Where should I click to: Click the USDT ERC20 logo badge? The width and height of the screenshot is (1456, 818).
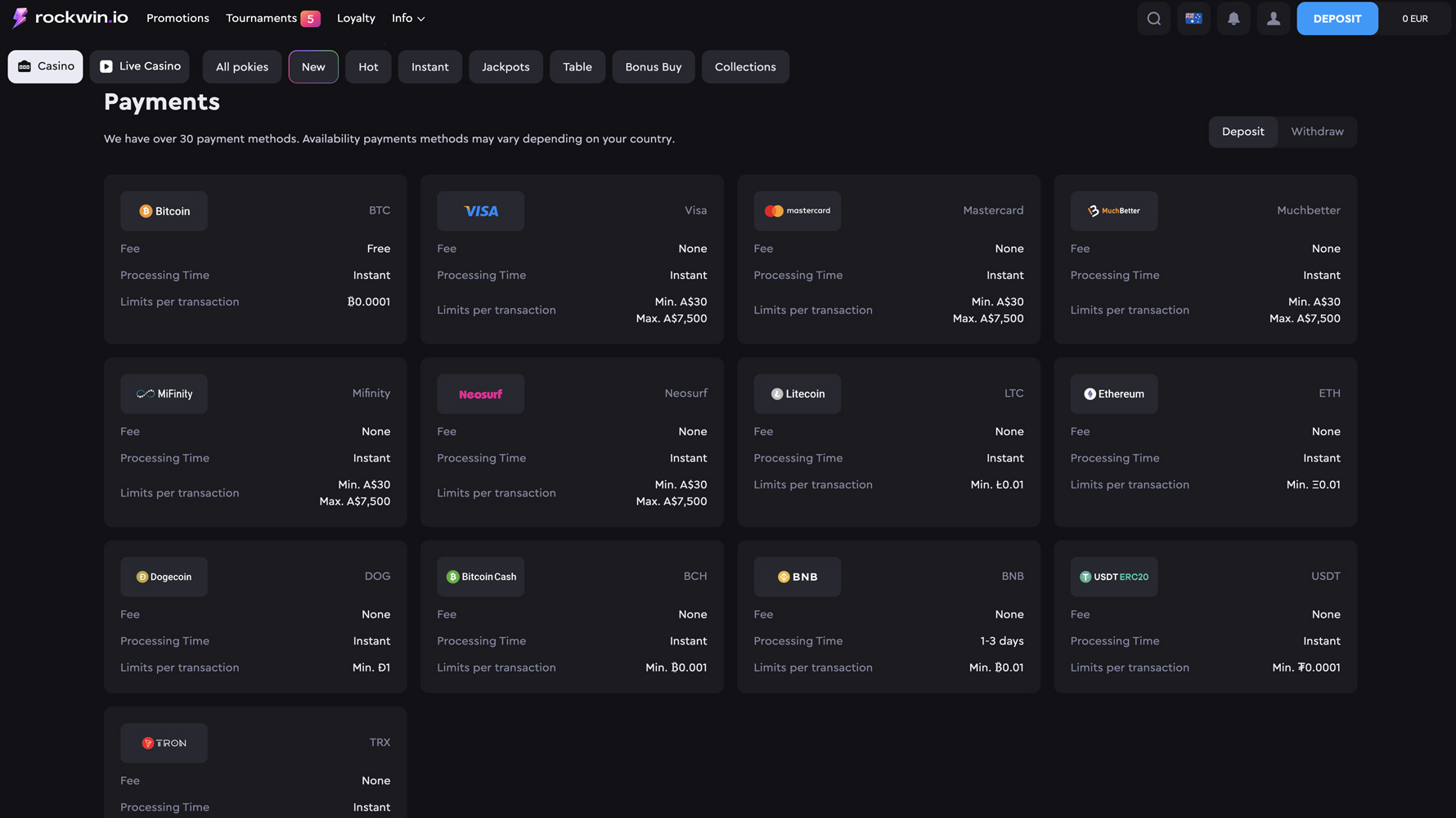tap(1113, 577)
